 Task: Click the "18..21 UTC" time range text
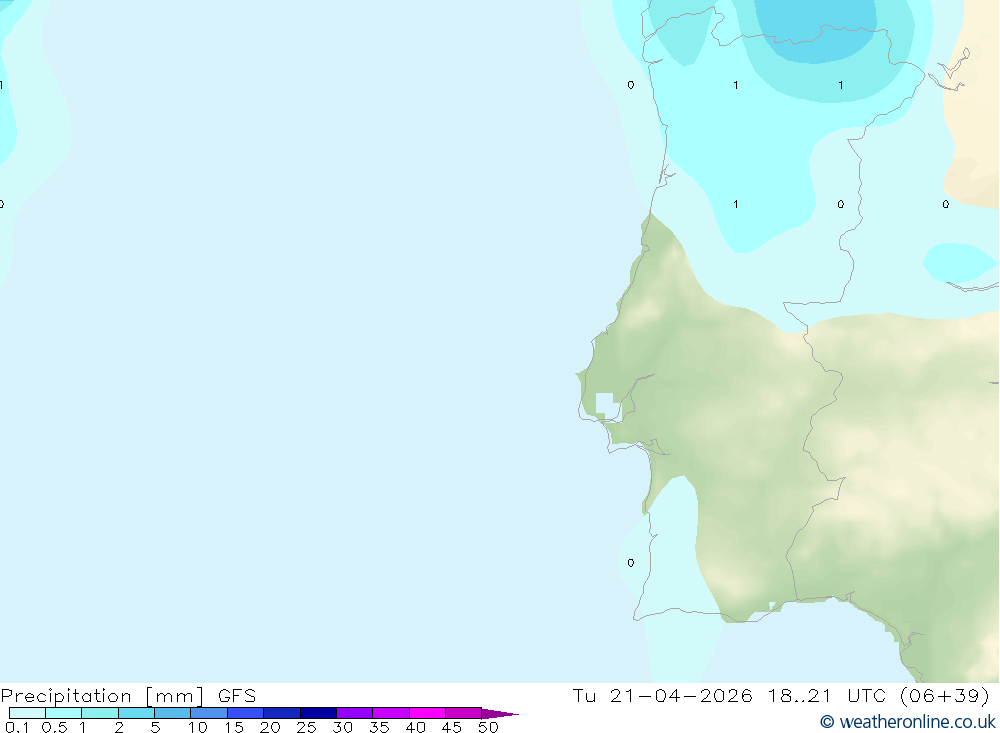pos(829,695)
